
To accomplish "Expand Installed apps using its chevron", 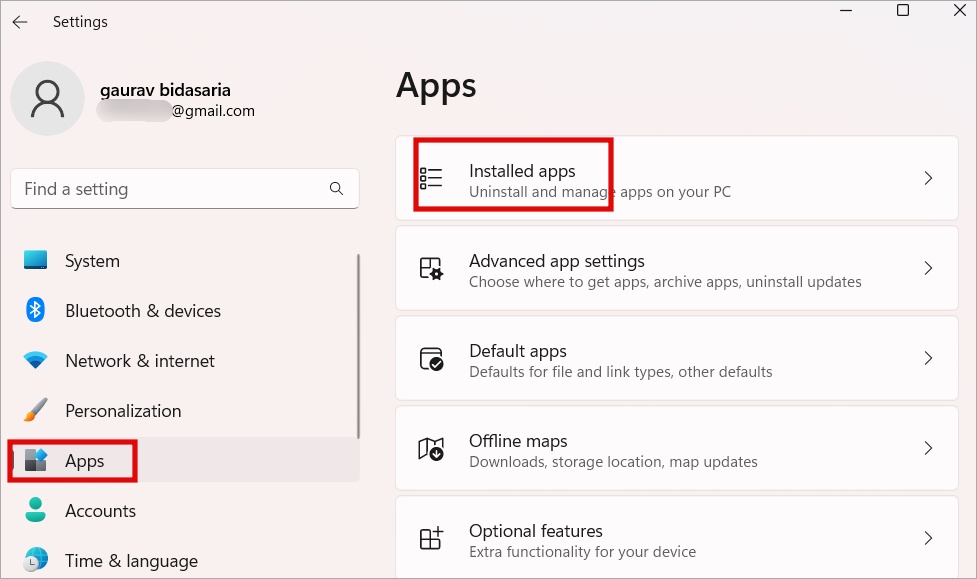I will pyautogui.click(x=928, y=179).
